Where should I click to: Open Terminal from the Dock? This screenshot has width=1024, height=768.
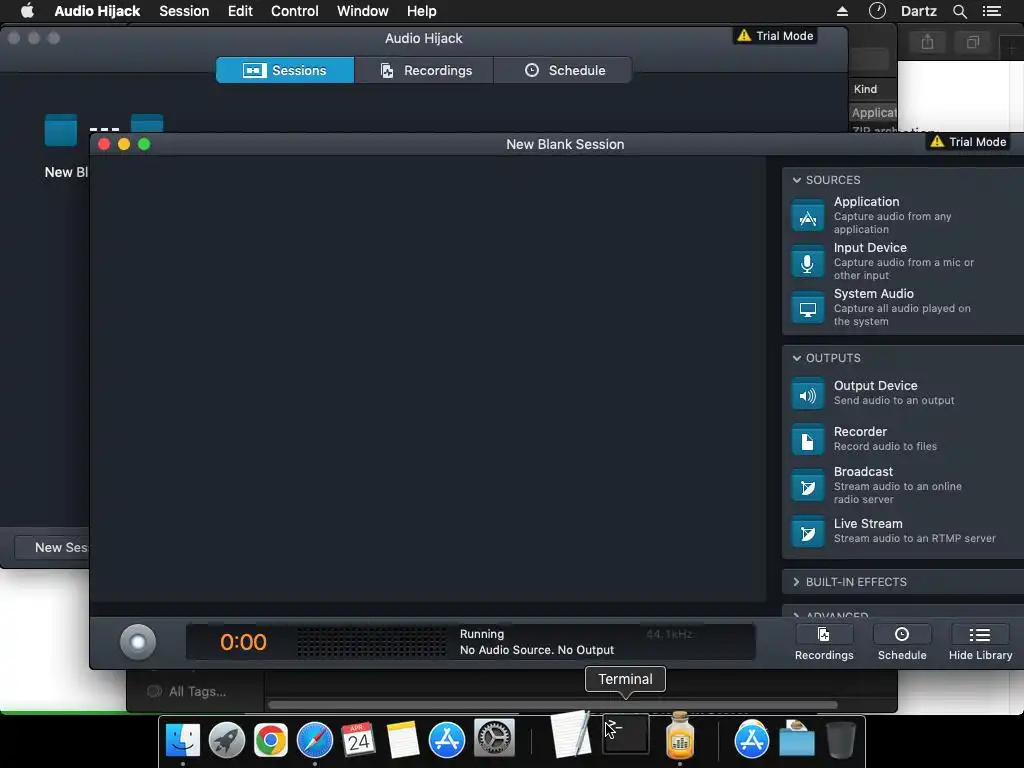pyautogui.click(x=626, y=734)
